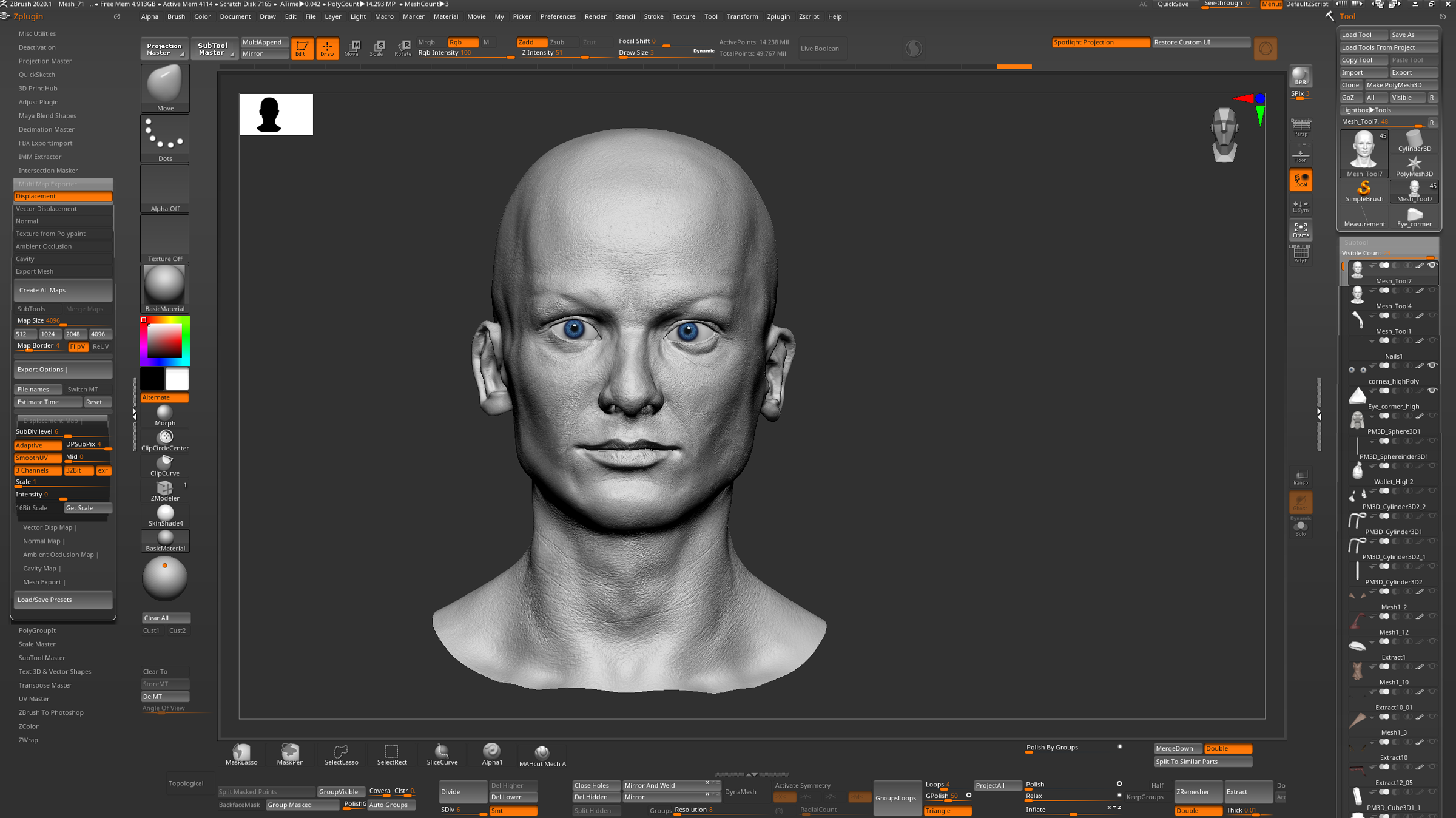Open the SimpleBrush tool thumbnail
1456x818 pixels.
click(1364, 191)
